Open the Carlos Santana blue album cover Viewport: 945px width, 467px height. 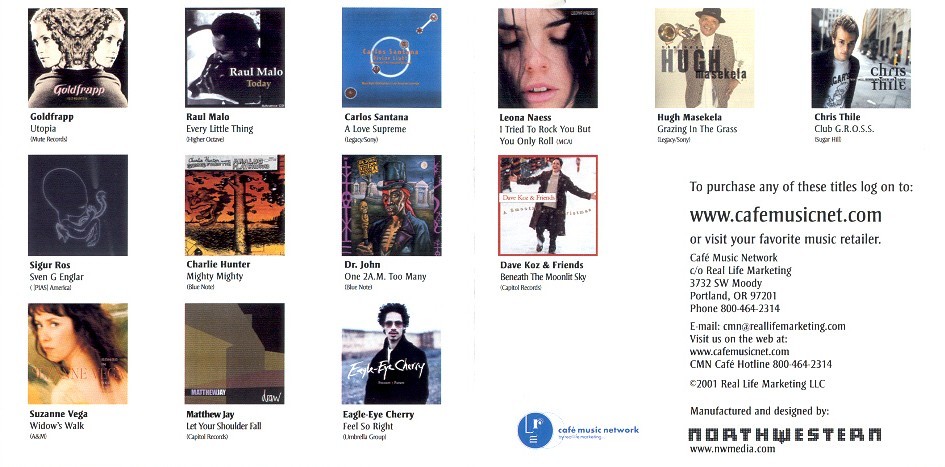point(391,58)
